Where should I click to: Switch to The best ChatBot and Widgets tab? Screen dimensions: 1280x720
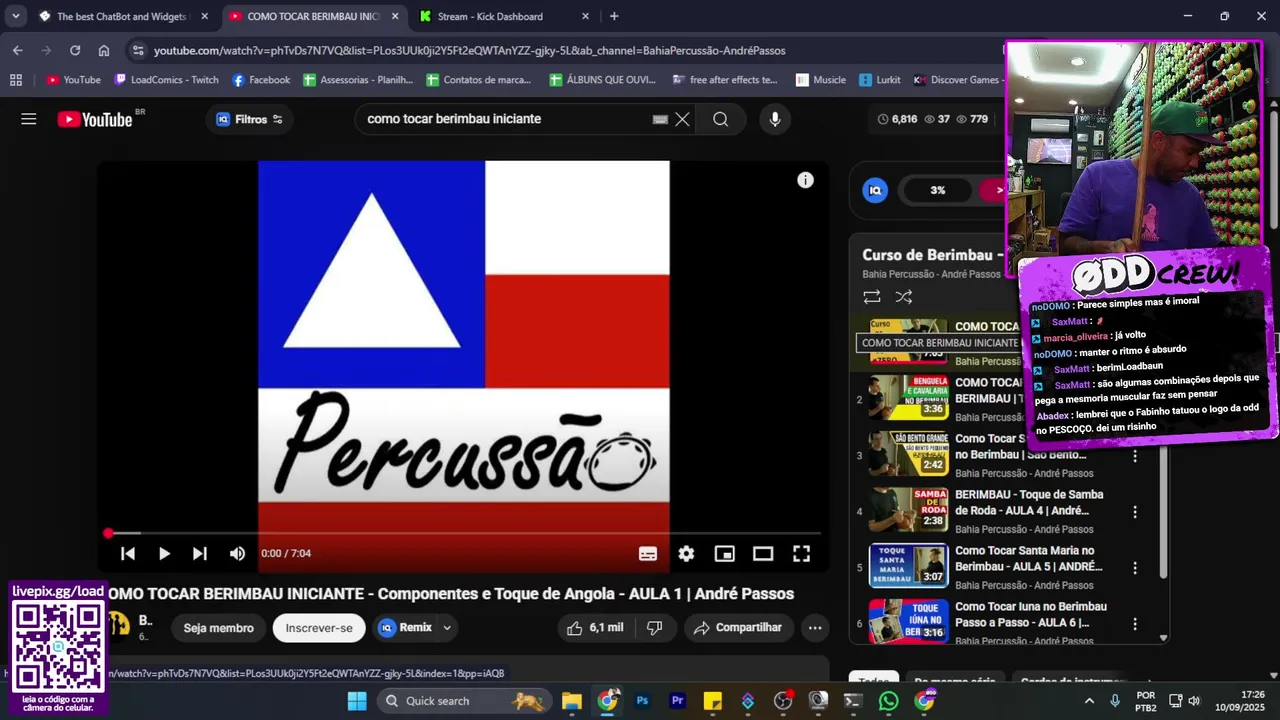point(124,16)
